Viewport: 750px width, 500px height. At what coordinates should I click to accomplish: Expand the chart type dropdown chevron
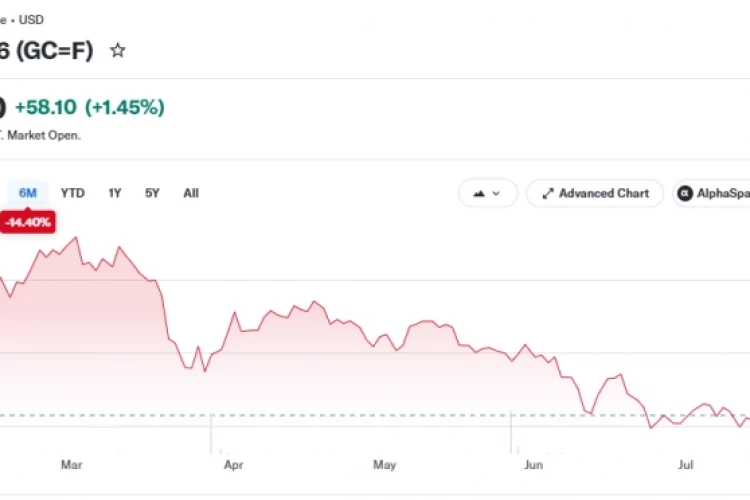[x=496, y=193]
